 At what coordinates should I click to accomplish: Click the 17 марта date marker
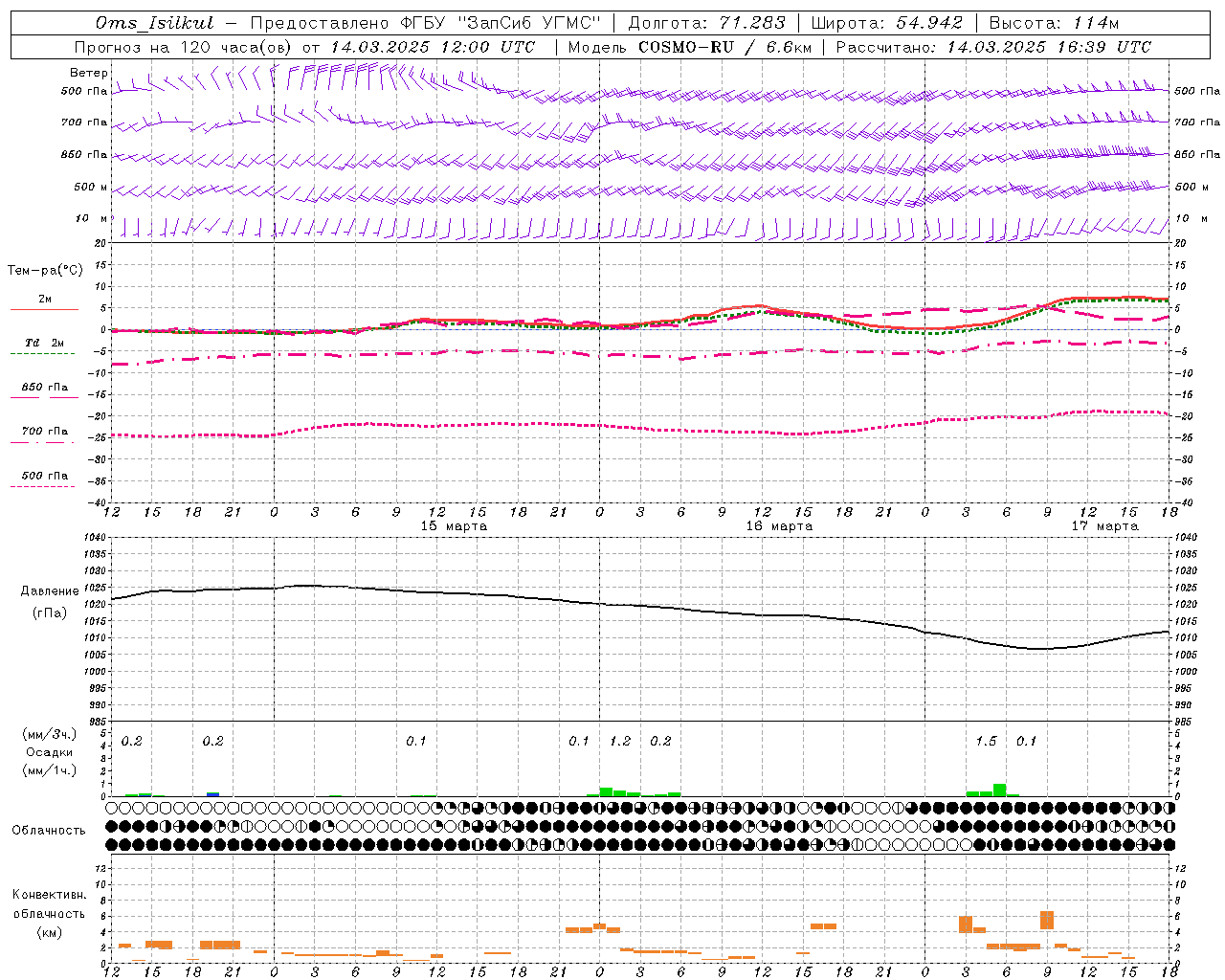[1104, 525]
